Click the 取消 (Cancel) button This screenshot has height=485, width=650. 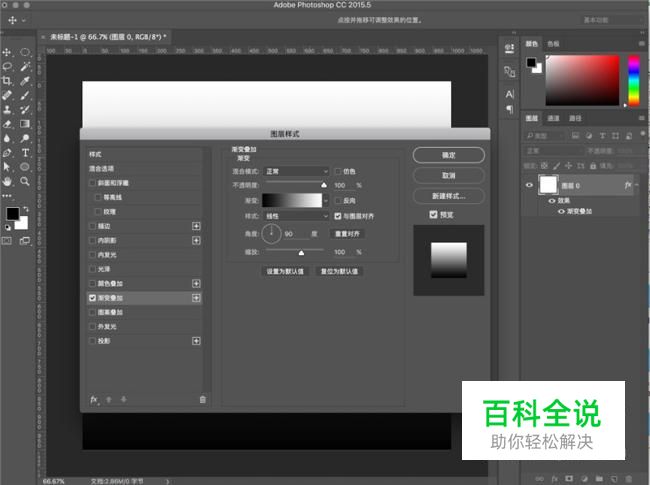pyautogui.click(x=449, y=175)
